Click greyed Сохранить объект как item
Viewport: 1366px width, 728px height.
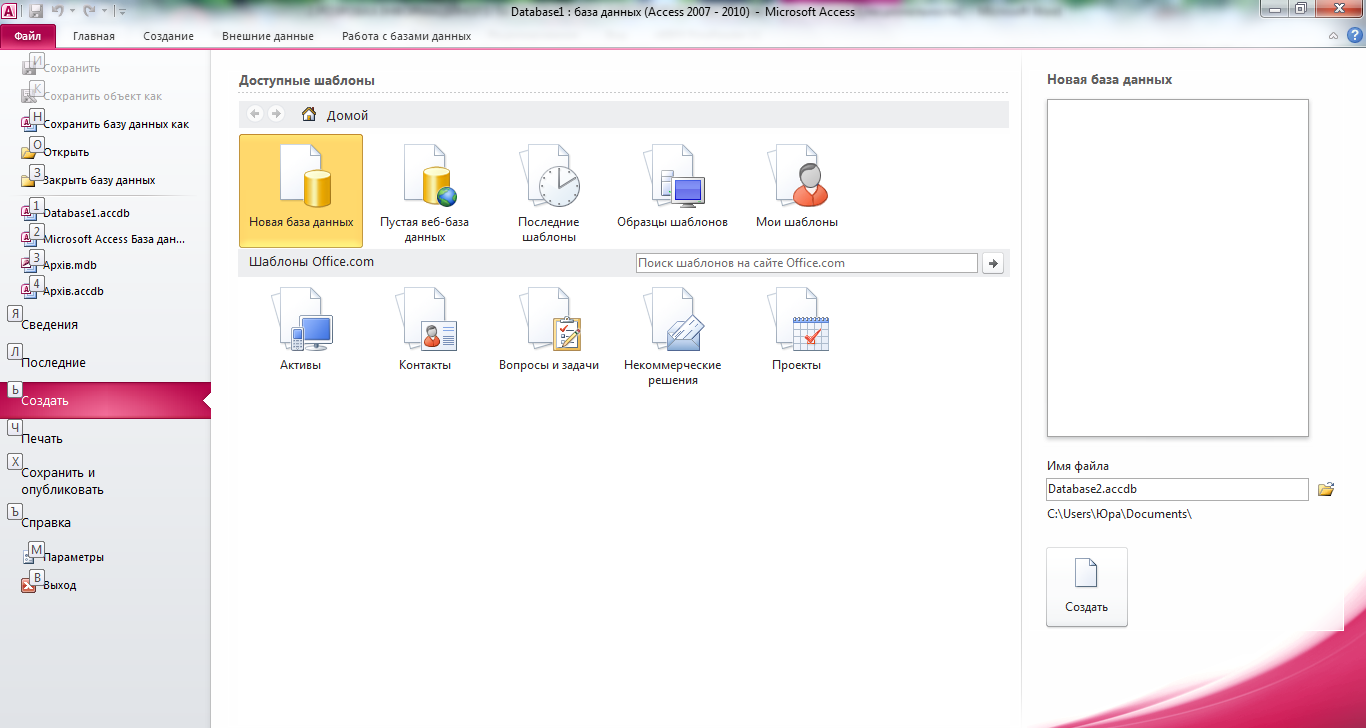(x=91, y=96)
